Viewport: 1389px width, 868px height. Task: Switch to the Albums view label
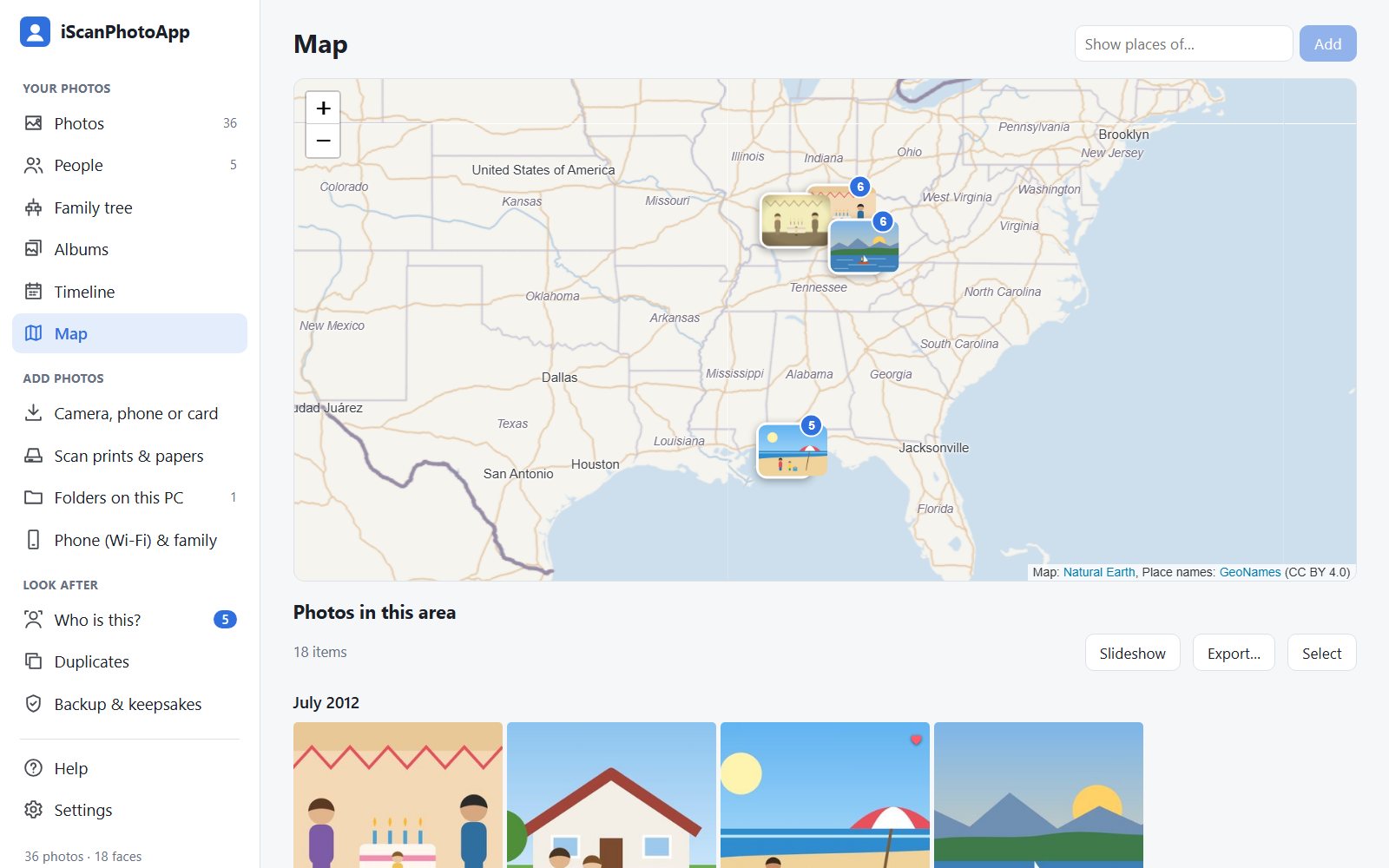(x=82, y=249)
